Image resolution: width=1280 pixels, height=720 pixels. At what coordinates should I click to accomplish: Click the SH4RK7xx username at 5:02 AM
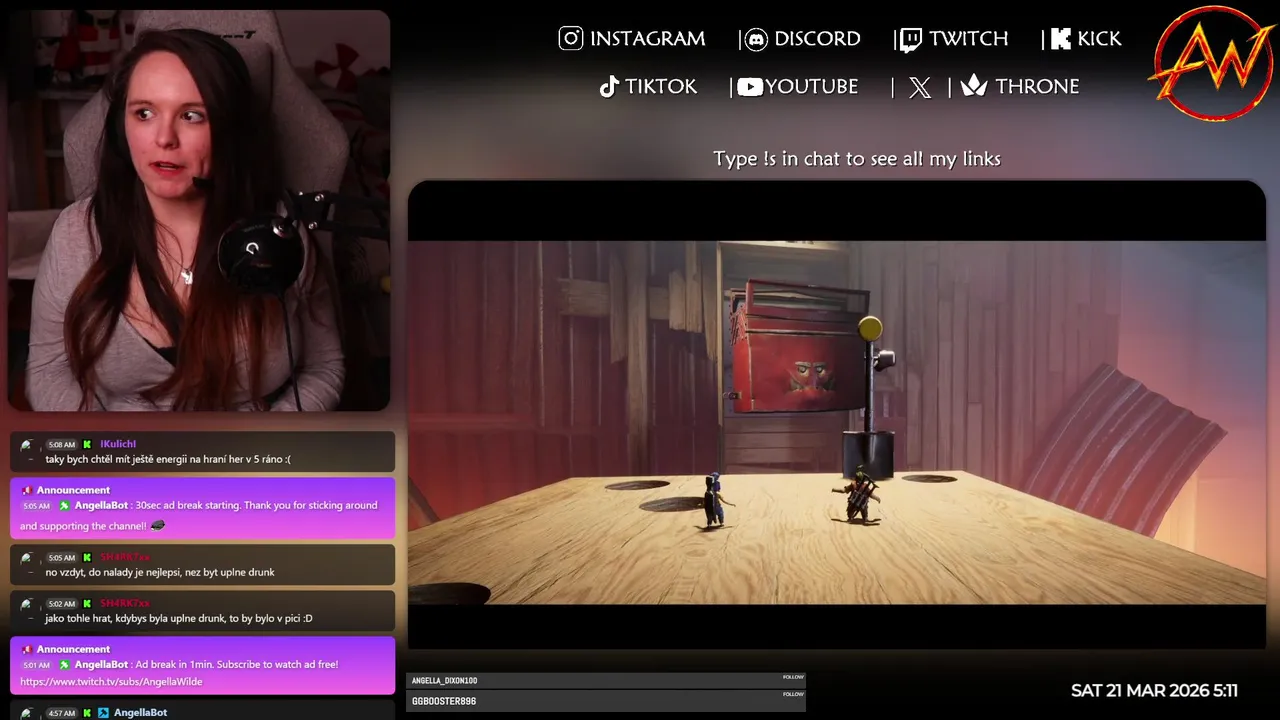(x=125, y=603)
